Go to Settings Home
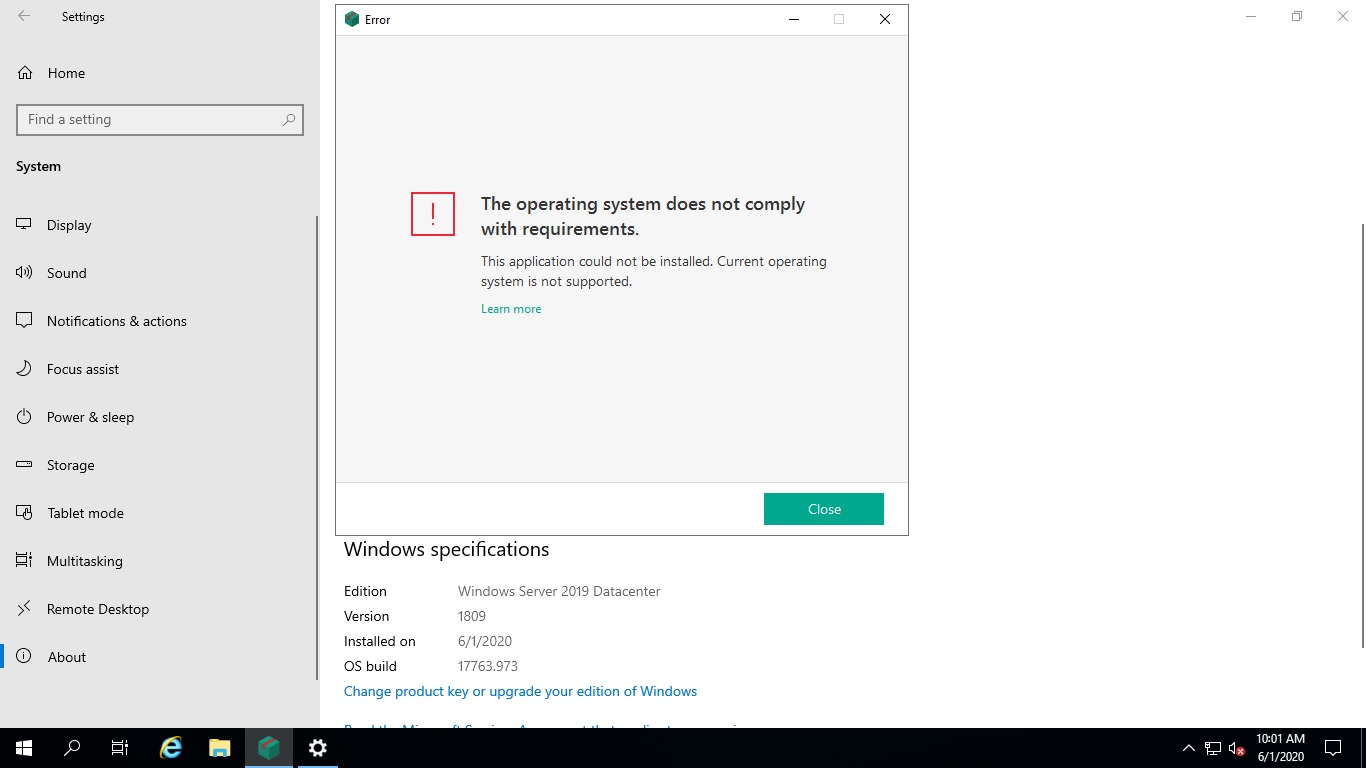Screen dimensions: 1366x768 coord(160,73)
